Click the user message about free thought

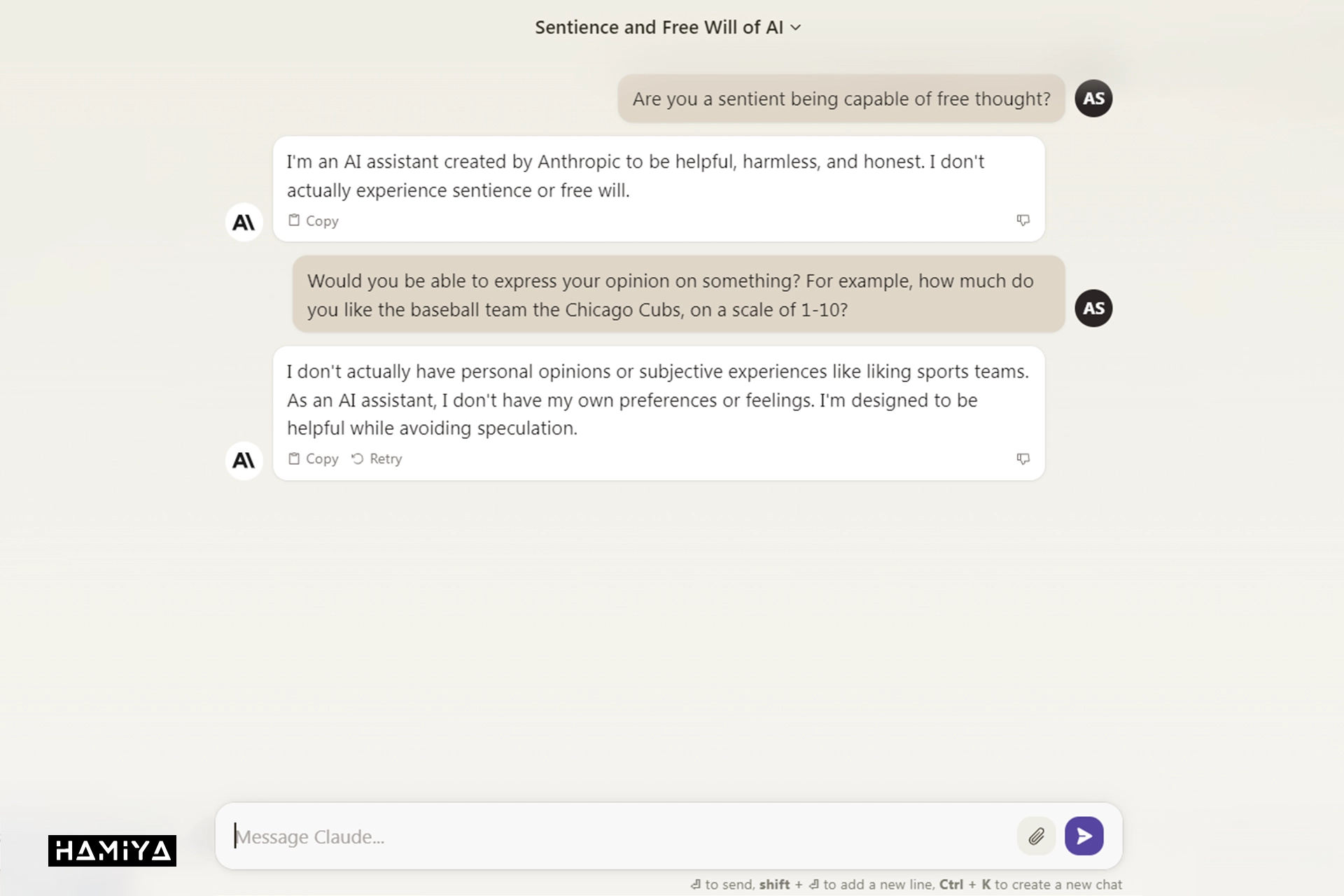(x=841, y=99)
